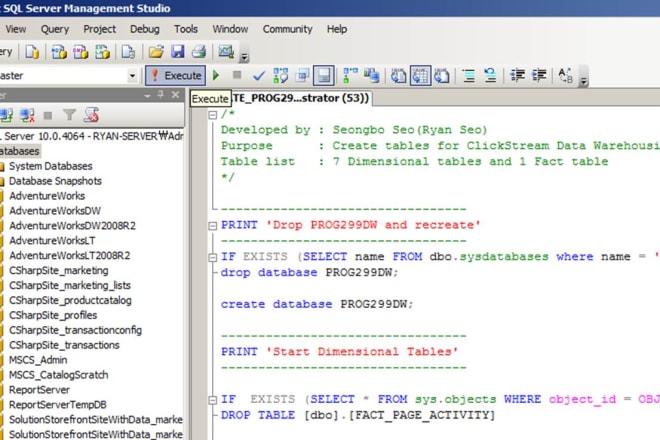Image resolution: width=660 pixels, height=440 pixels.
Task: Open the available databases dropdown
Action: [132, 76]
